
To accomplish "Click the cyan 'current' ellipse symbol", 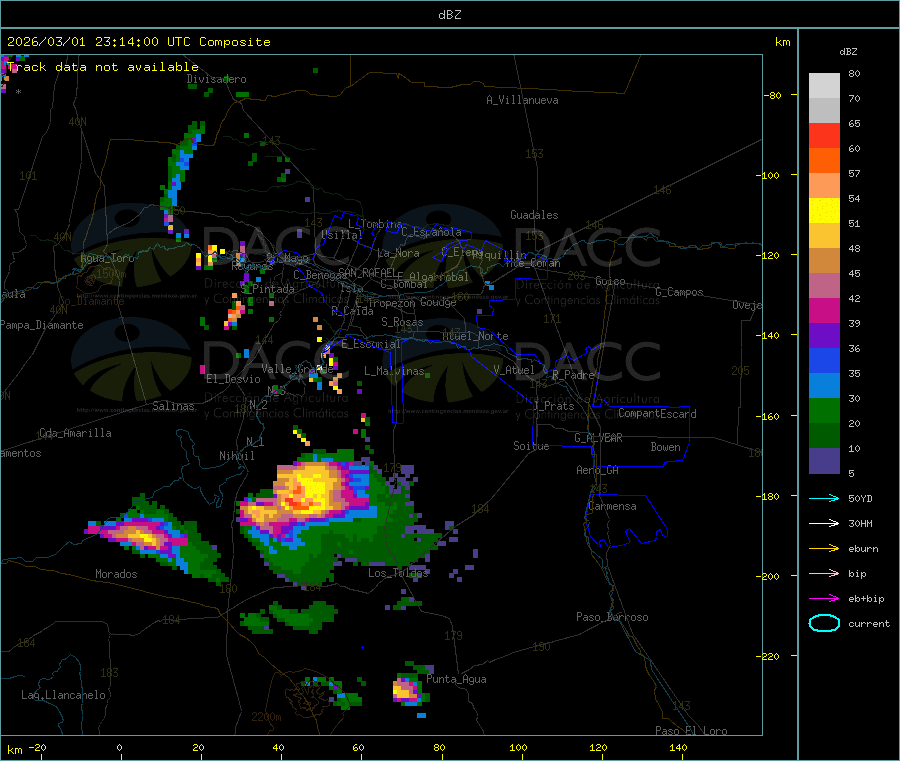I will tap(824, 623).
